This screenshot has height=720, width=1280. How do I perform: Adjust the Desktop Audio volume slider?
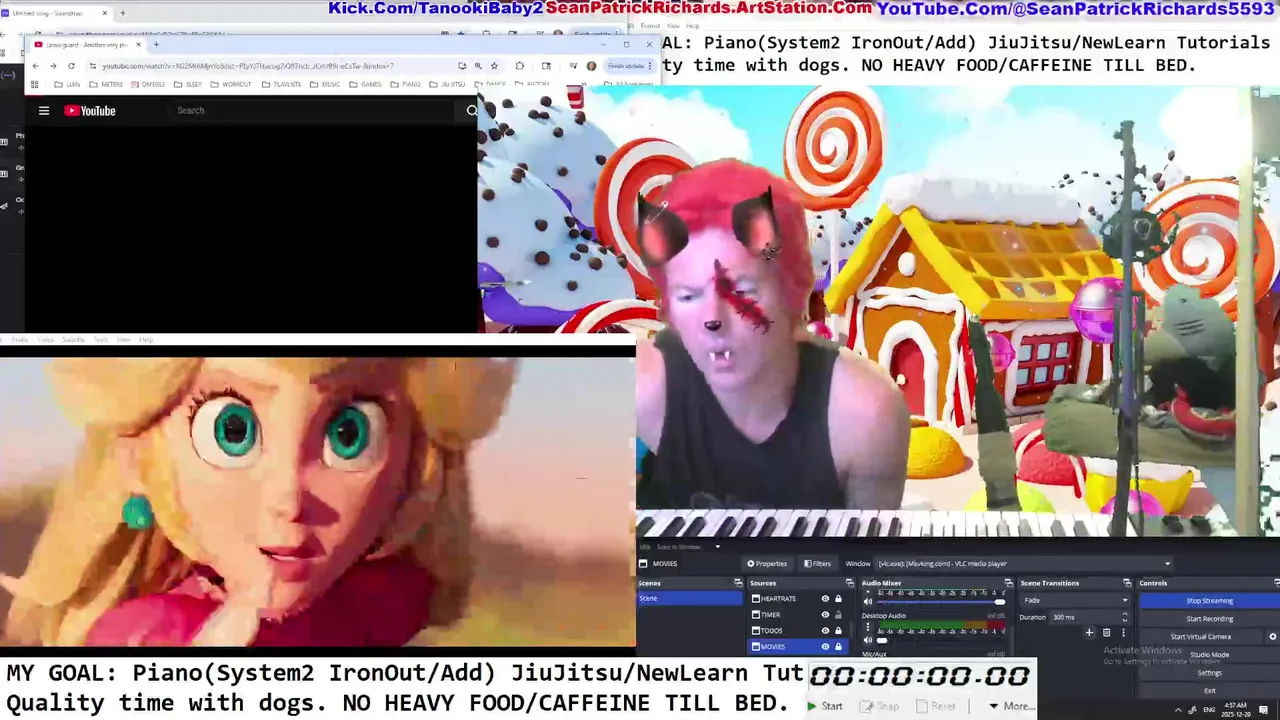(940, 640)
